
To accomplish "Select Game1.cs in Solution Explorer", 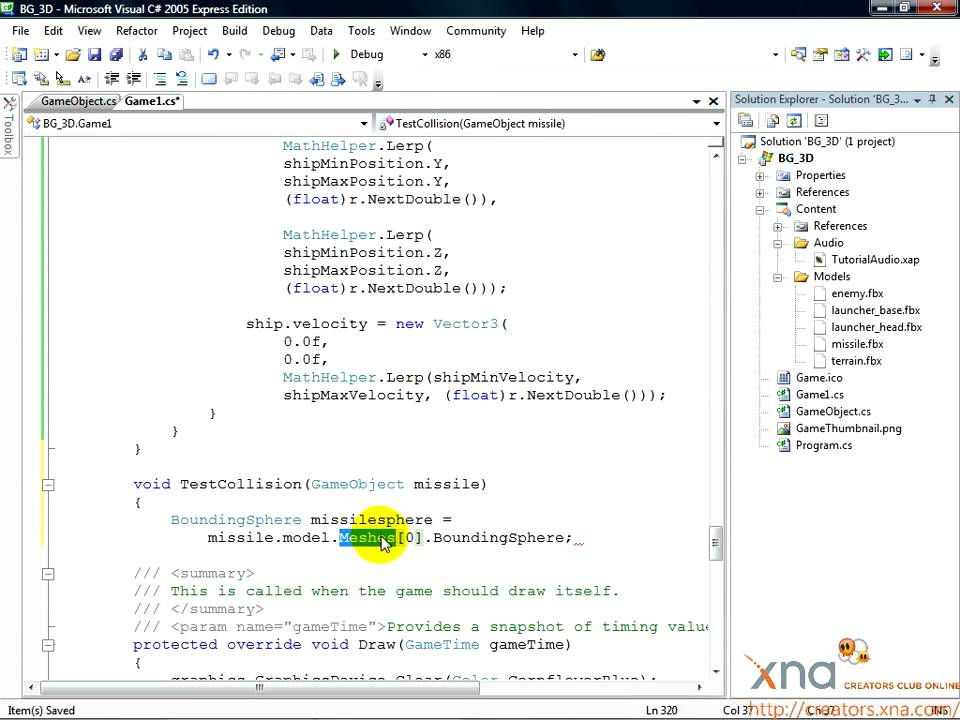I will (x=819, y=395).
